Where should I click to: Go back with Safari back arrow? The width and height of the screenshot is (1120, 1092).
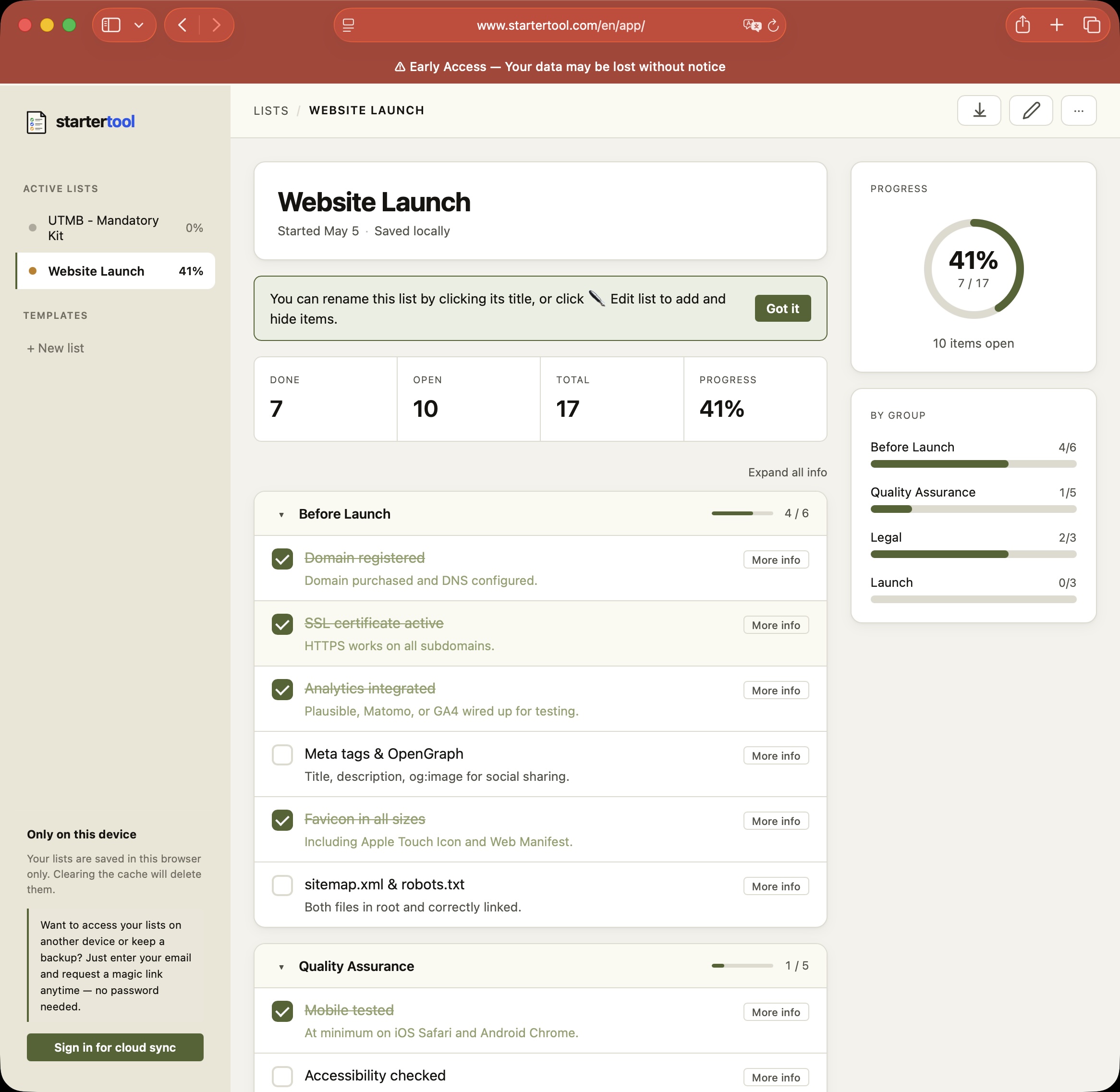[x=183, y=25]
